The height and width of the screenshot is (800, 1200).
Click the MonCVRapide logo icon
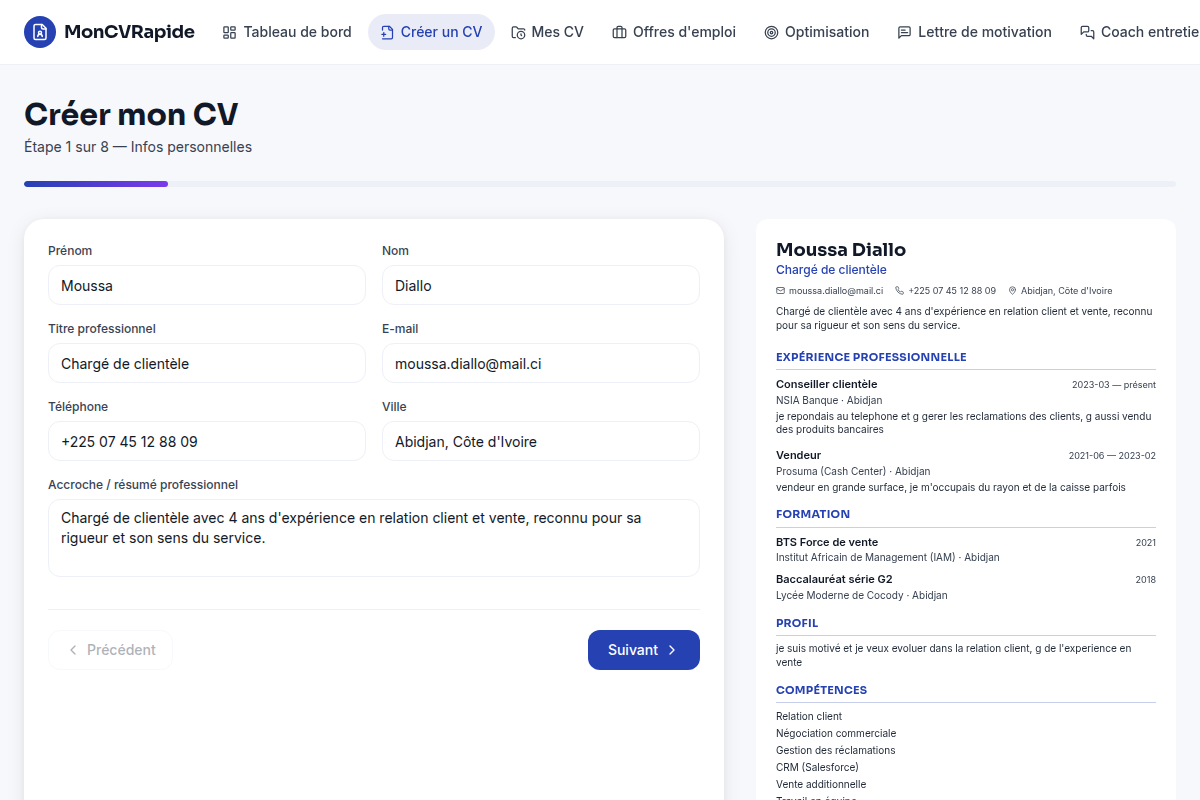click(40, 32)
